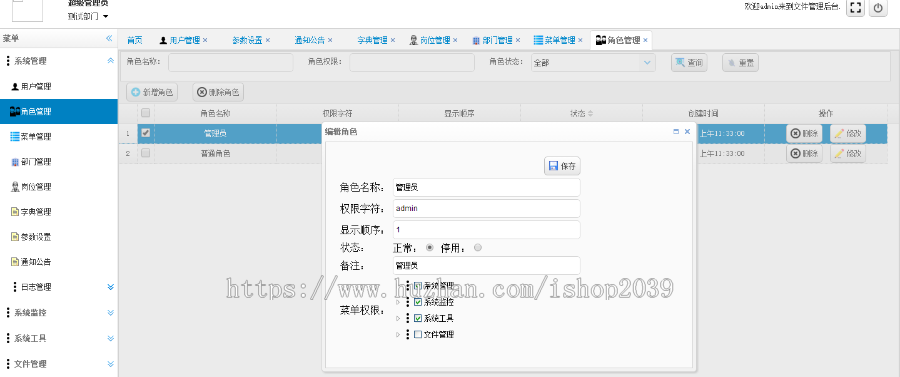The image size is (900, 377).
Task: Expand the 文件管理 sidebar group
Action: pos(111,364)
